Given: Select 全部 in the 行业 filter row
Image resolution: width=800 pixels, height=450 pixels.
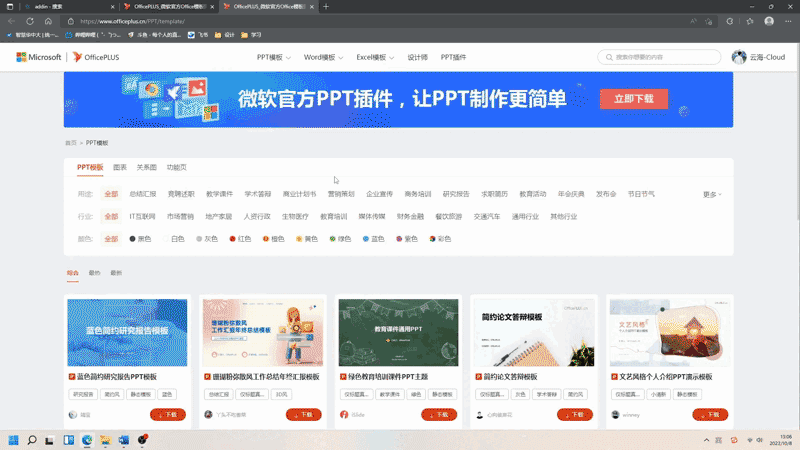Looking at the screenshot, I should [x=111, y=216].
